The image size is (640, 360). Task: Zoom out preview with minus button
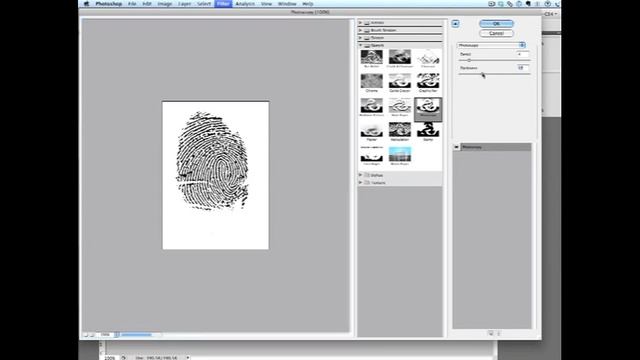(x=86, y=335)
